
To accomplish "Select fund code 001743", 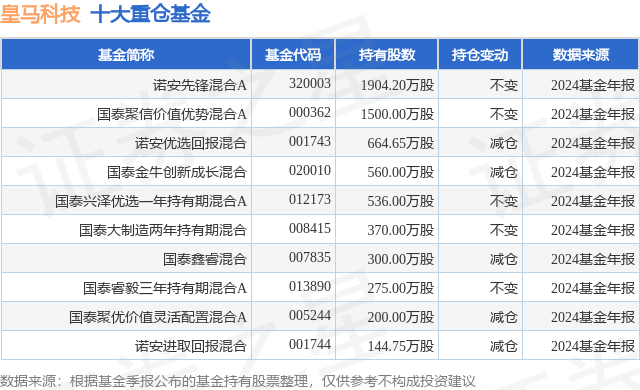I will (x=310, y=142).
